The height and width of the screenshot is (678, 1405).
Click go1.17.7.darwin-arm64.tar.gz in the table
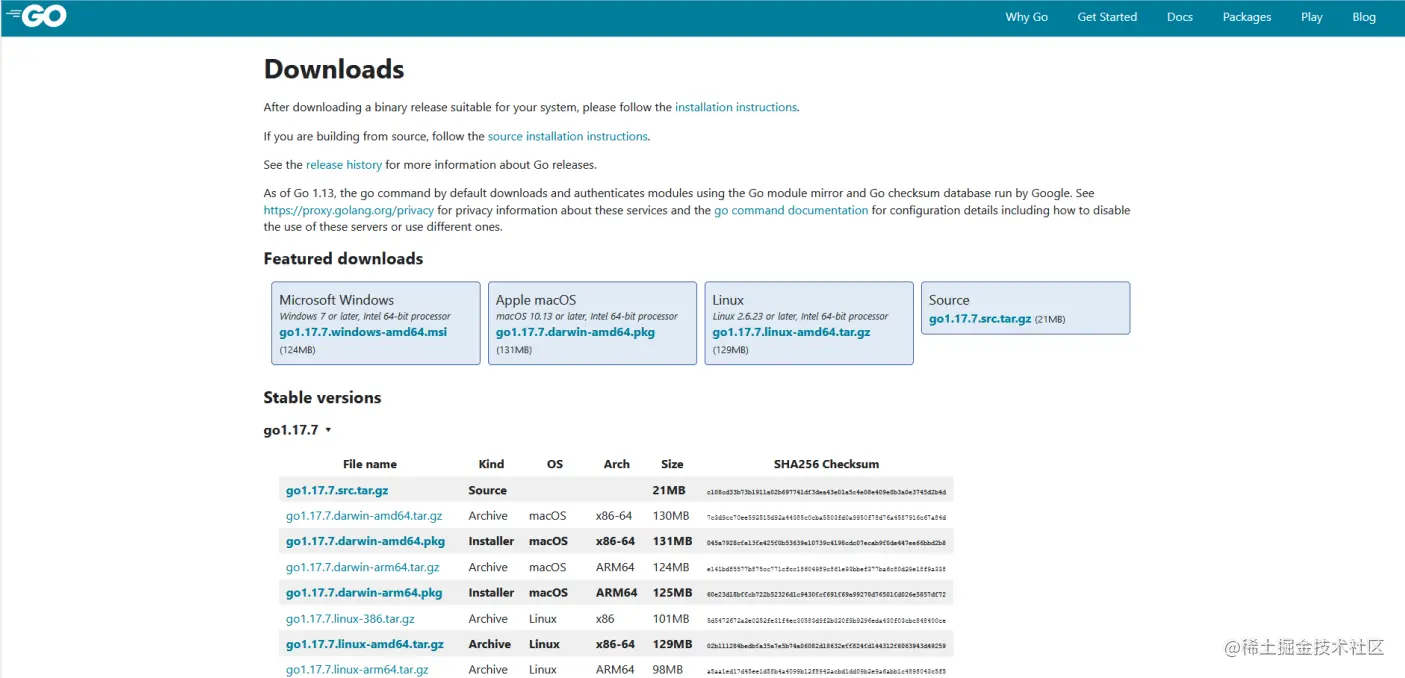362,568
